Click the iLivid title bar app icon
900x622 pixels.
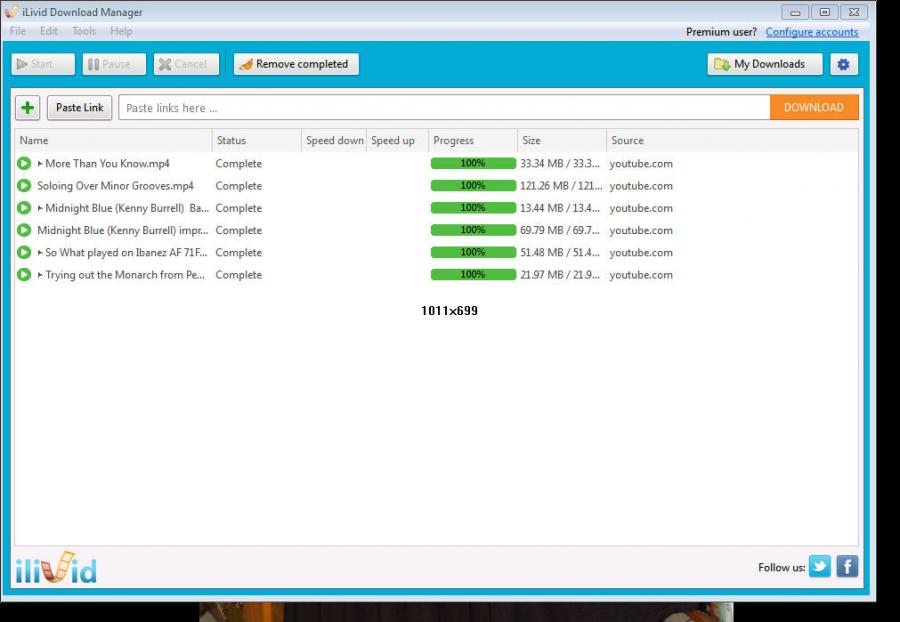pos(11,11)
